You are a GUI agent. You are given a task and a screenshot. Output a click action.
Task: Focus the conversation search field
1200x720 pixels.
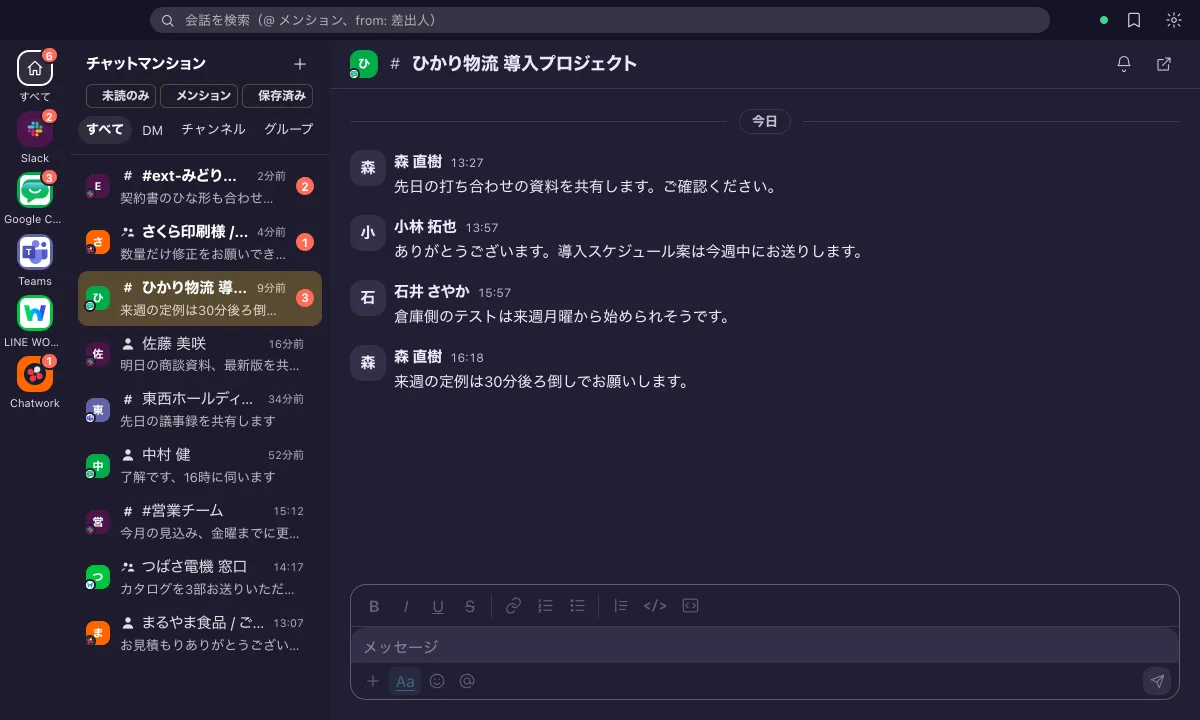click(600, 20)
